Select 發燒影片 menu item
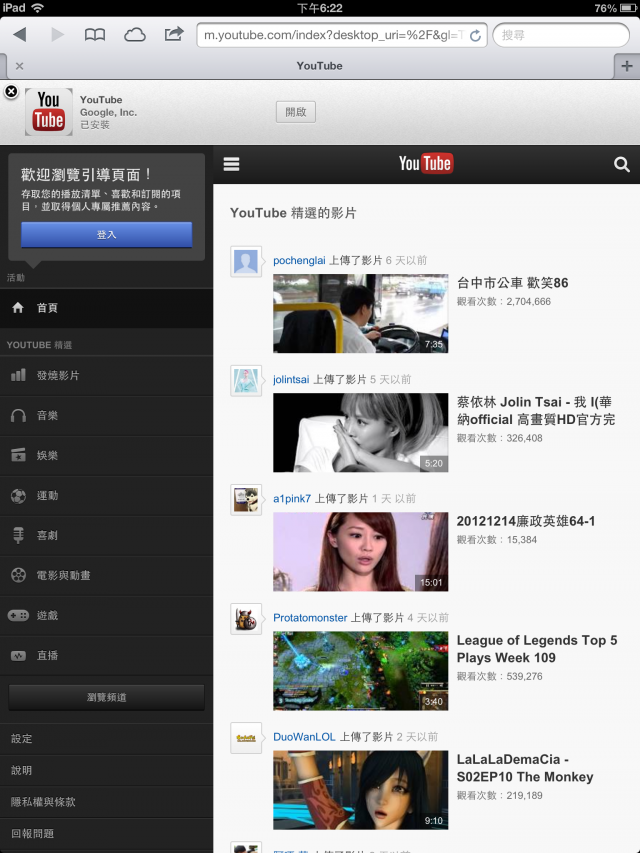This screenshot has height=854, width=640. (x=106, y=376)
